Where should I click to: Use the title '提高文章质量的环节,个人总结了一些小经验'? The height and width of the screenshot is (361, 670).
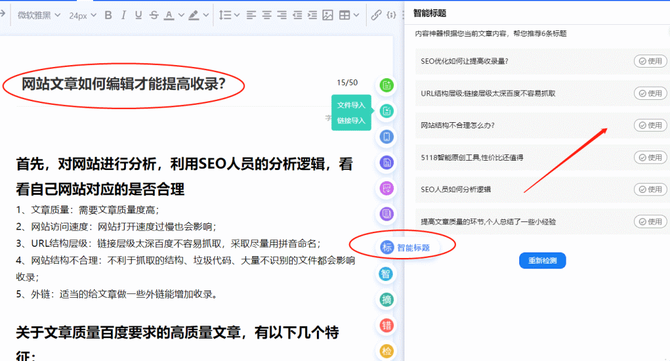(x=650, y=221)
